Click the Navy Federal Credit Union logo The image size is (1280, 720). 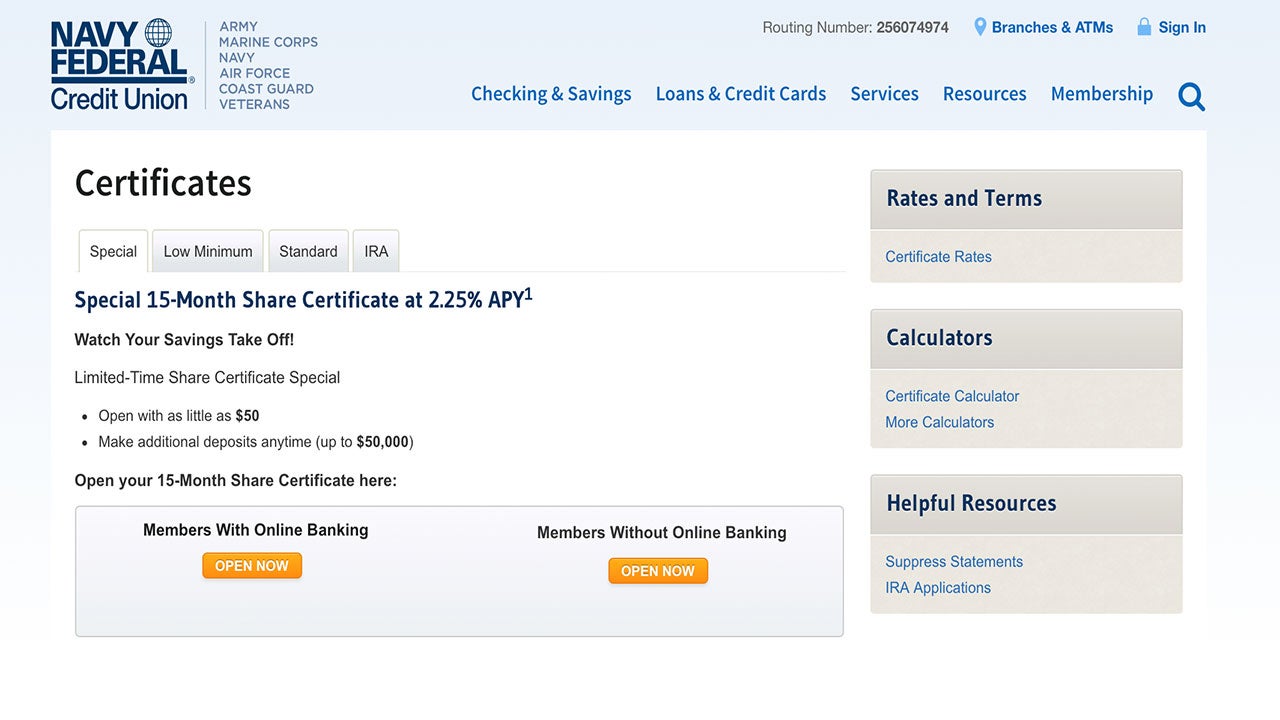[x=120, y=65]
